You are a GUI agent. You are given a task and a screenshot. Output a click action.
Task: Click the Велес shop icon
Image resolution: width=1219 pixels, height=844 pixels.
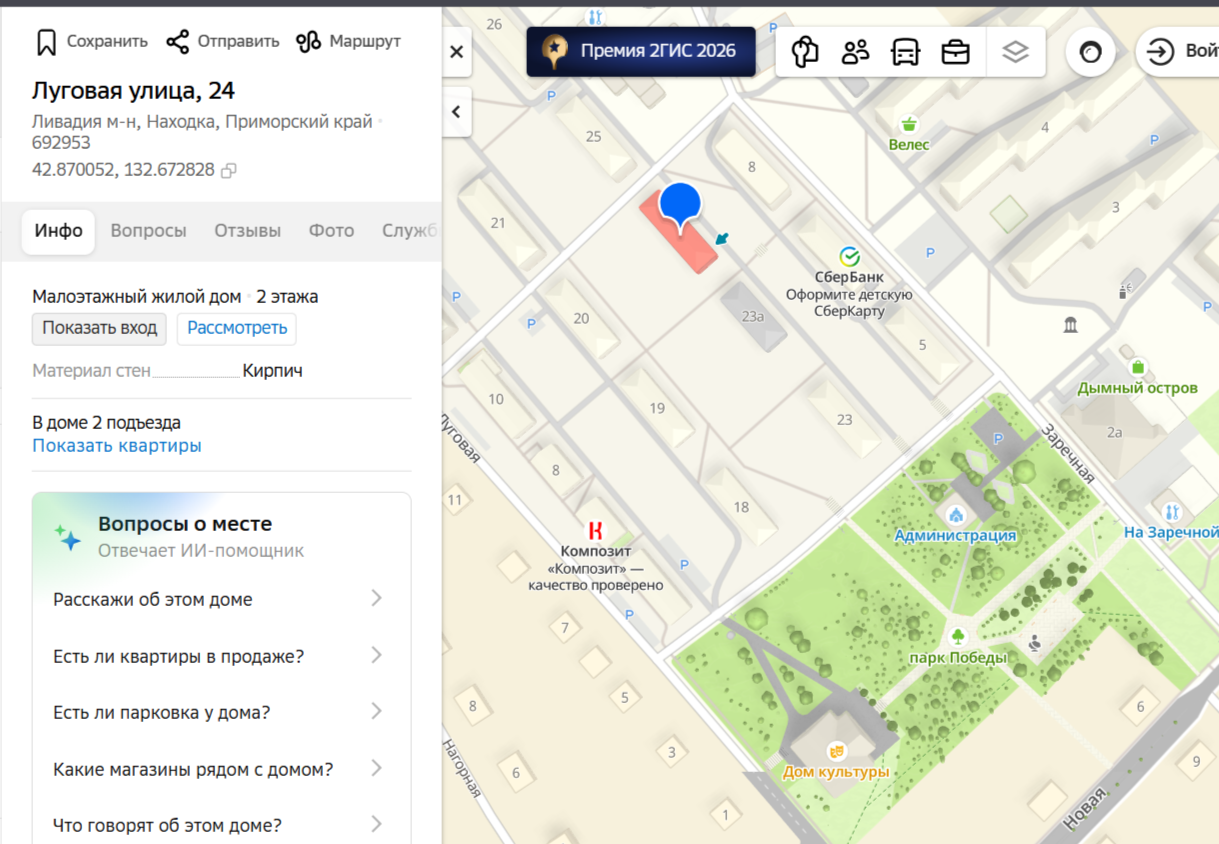[x=909, y=125]
